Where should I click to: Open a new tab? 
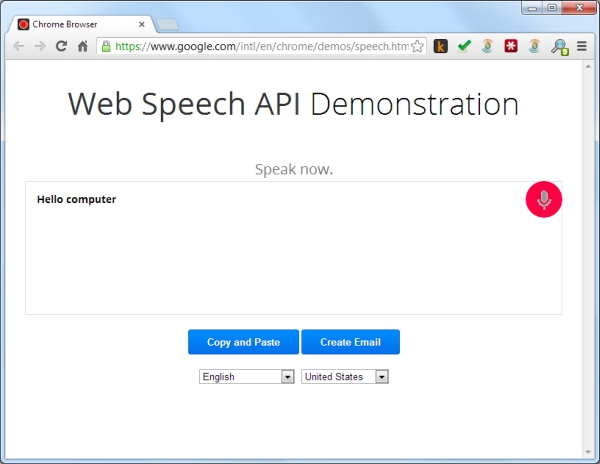click(167, 24)
